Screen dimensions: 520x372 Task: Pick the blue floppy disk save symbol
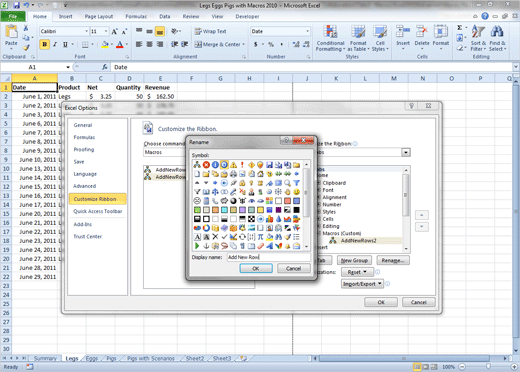point(269,165)
